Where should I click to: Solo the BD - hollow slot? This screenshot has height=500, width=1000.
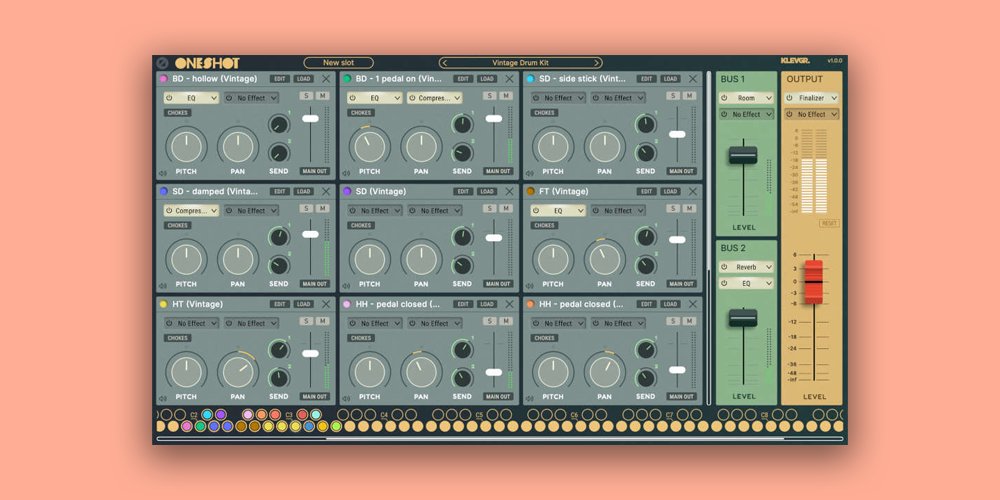coord(307,96)
